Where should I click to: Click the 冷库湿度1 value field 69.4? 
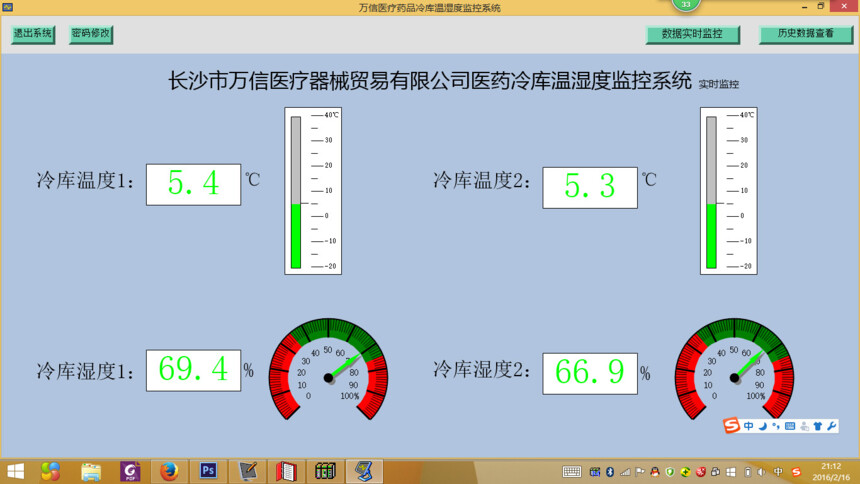pos(193,370)
